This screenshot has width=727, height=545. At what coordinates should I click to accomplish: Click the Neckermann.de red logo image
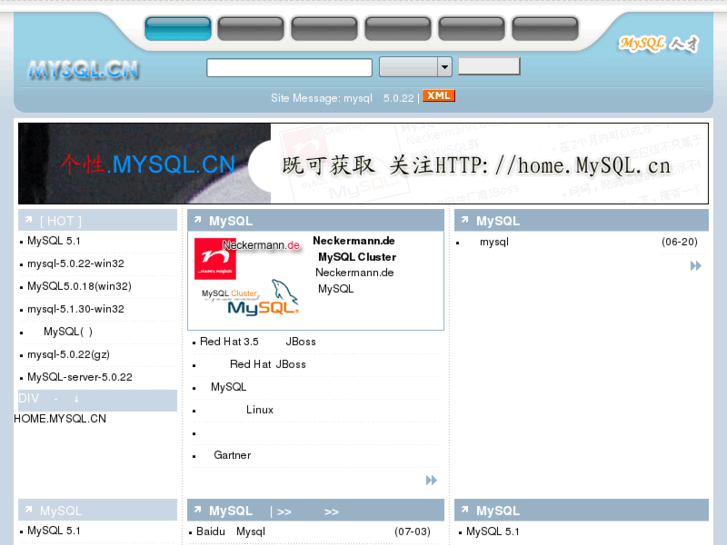215,259
